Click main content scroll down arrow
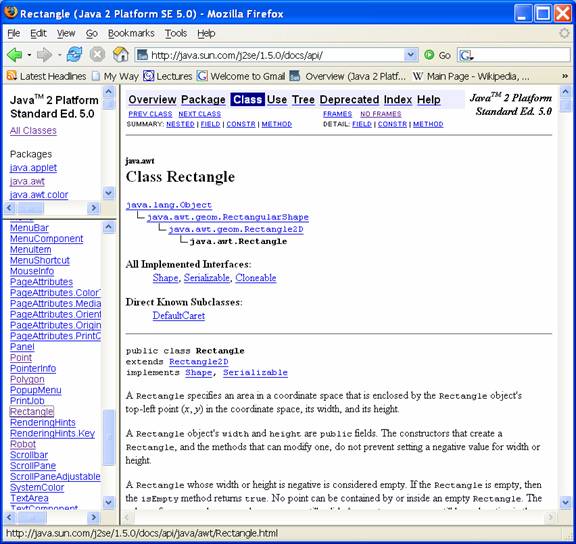Viewport: 576px width, 544px height. click(x=565, y=502)
